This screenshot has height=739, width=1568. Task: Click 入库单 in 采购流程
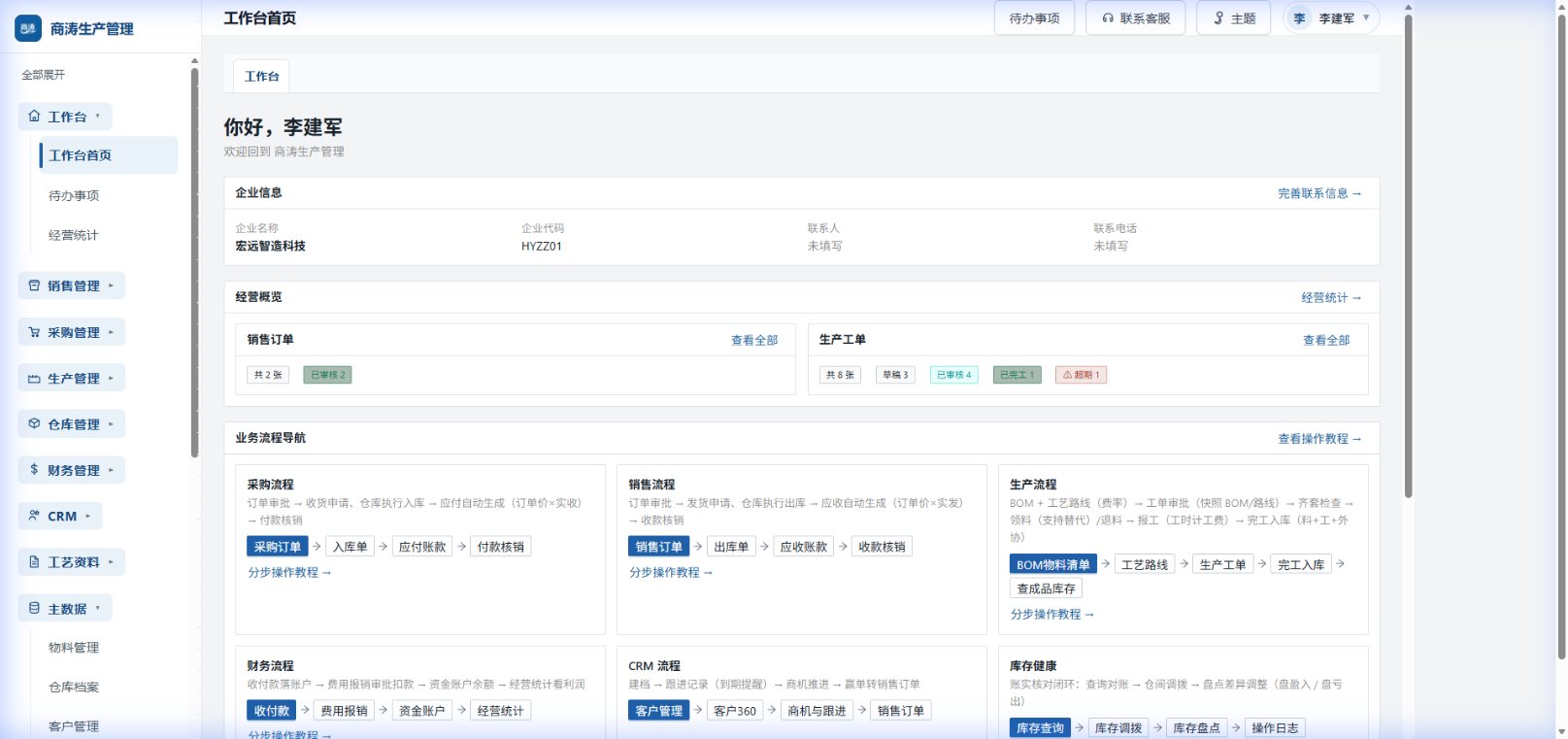350,547
